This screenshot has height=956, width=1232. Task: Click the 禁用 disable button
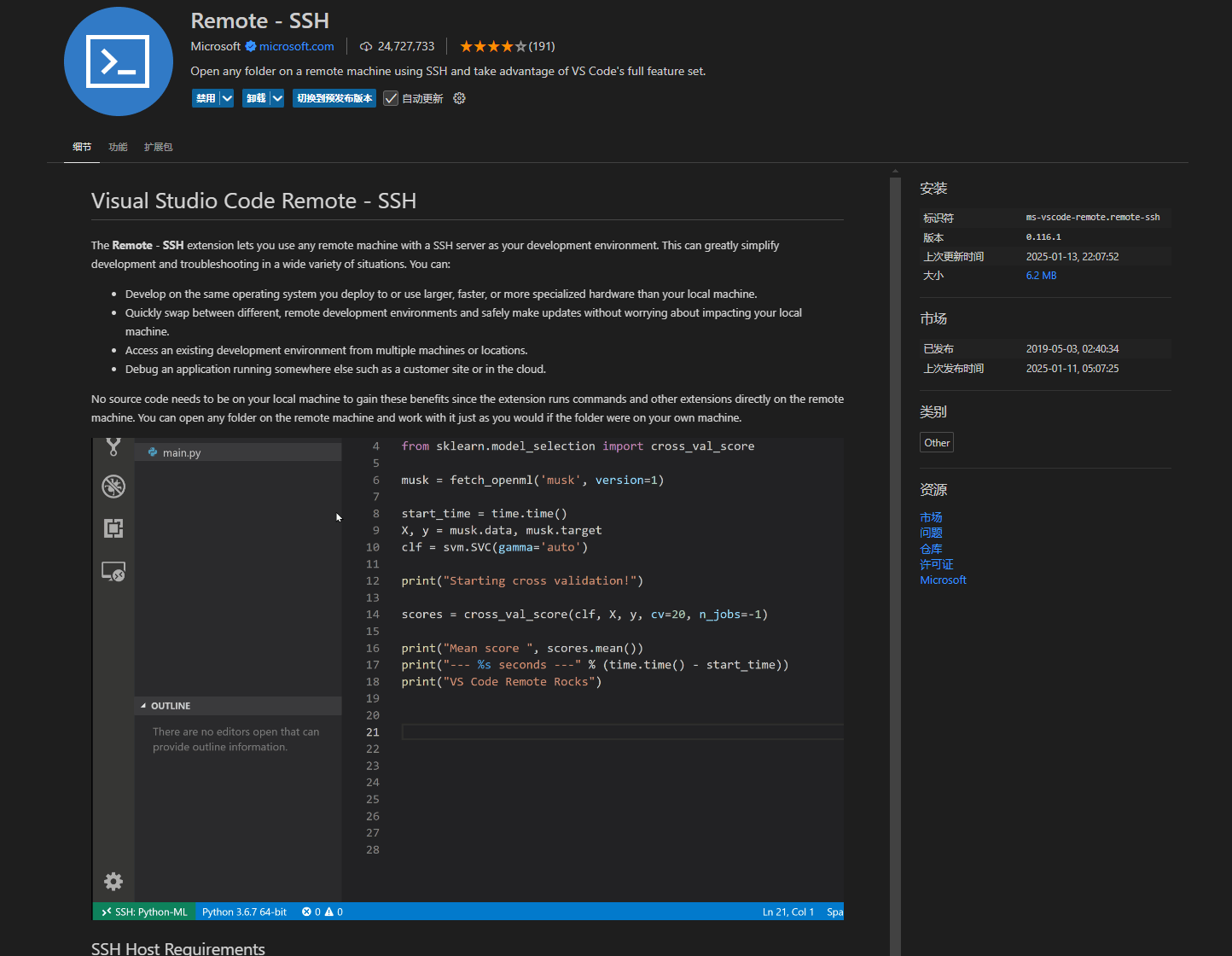click(206, 98)
